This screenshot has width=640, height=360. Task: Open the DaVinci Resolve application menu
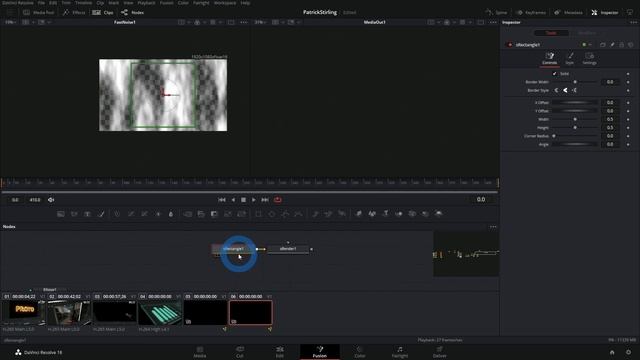point(18,2)
